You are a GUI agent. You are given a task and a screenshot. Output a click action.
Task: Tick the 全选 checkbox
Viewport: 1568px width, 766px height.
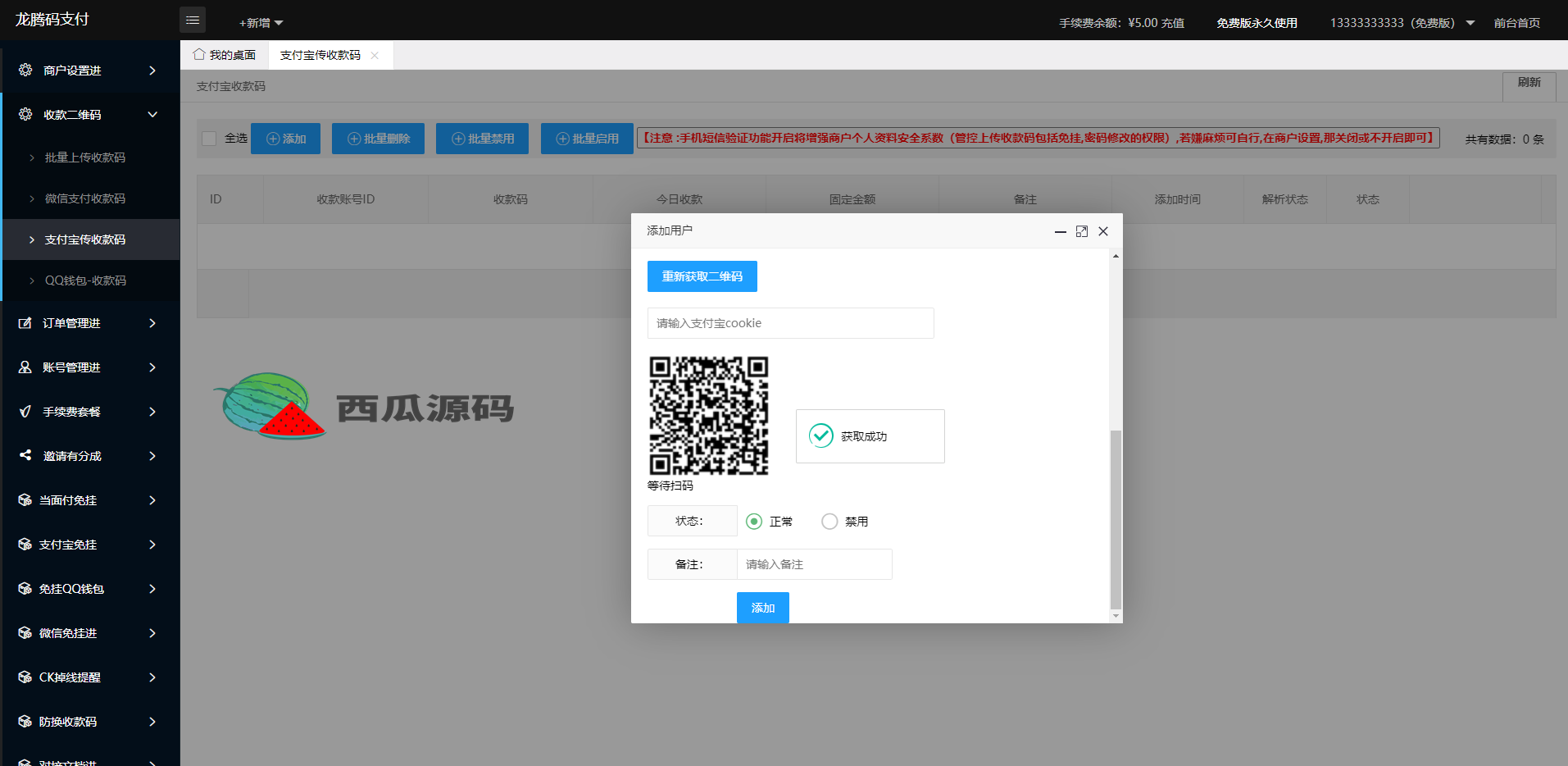[x=209, y=139]
